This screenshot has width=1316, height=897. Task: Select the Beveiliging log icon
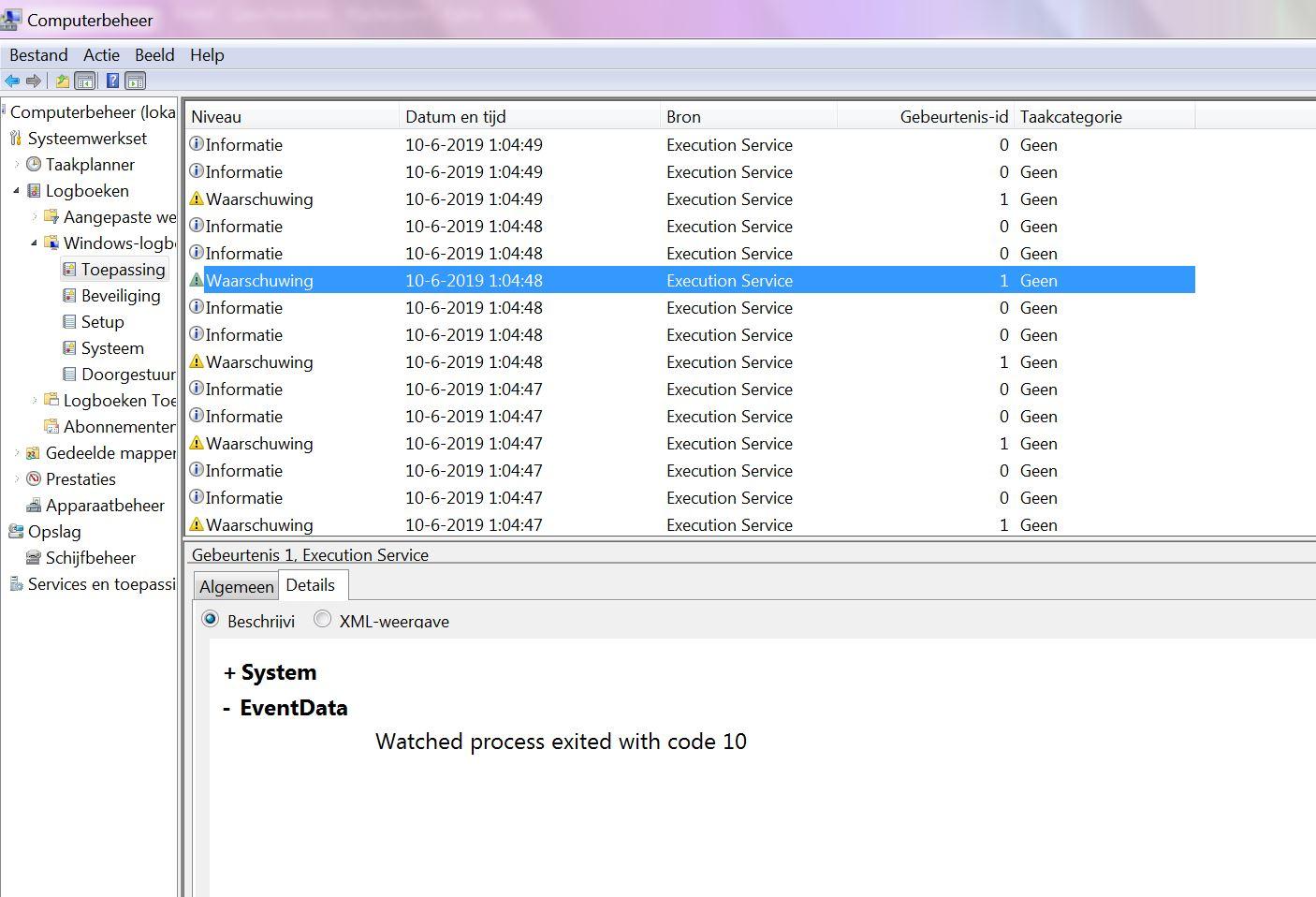click(x=69, y=296)
